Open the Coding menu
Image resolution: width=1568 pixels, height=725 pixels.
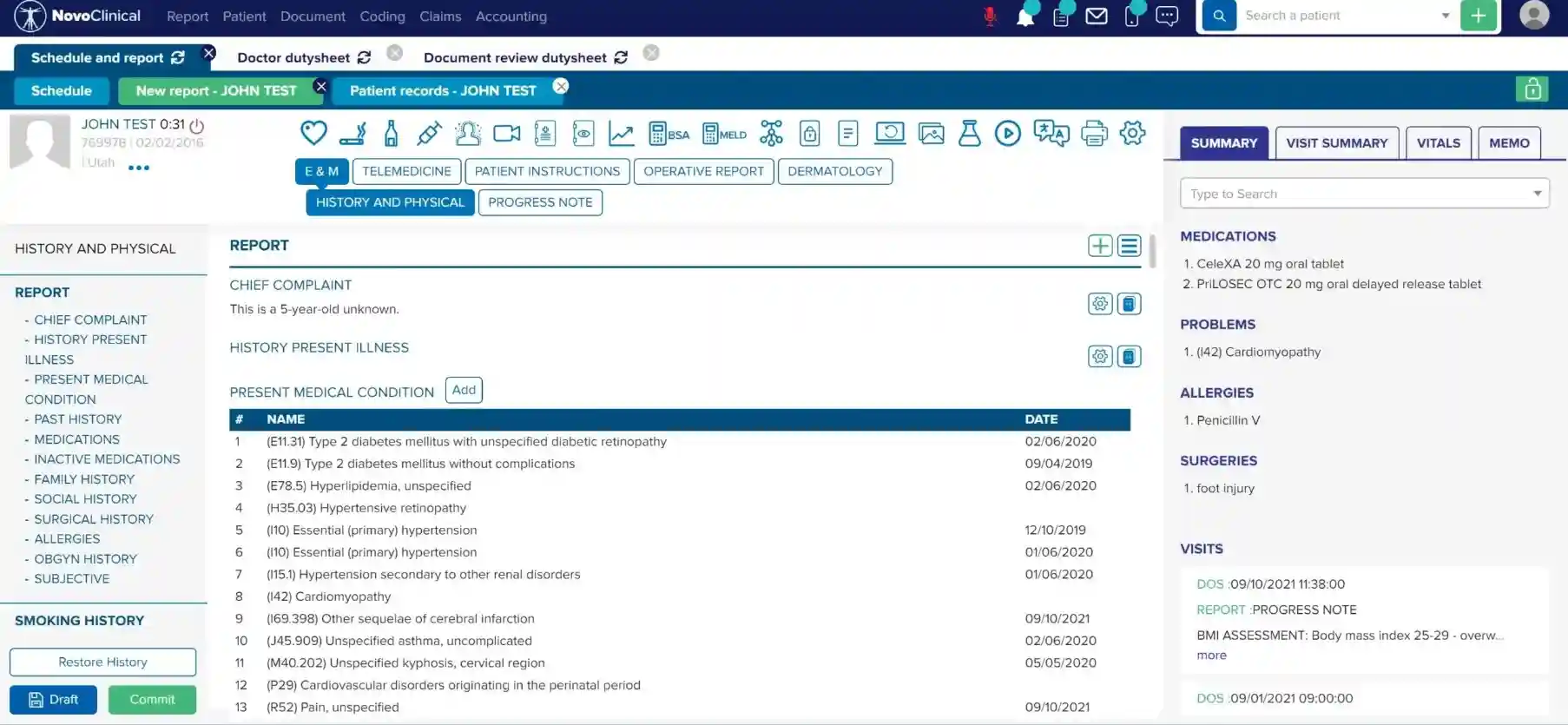tap(382, 16)
